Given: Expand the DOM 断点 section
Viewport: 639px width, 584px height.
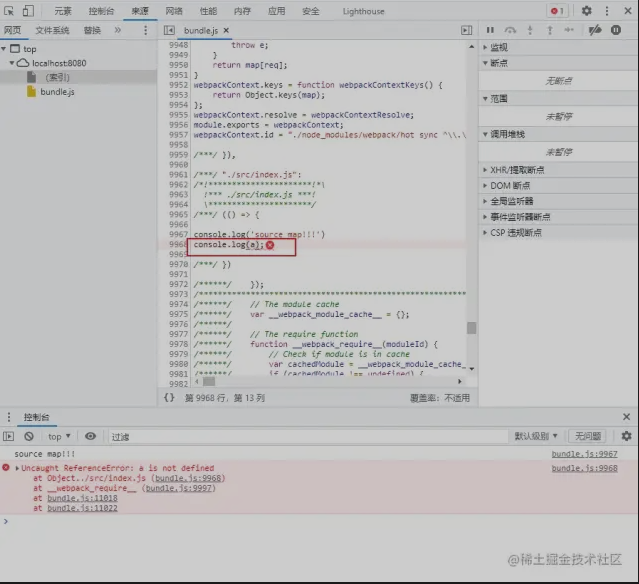Looking at the screenshot, I should (485, 185).
